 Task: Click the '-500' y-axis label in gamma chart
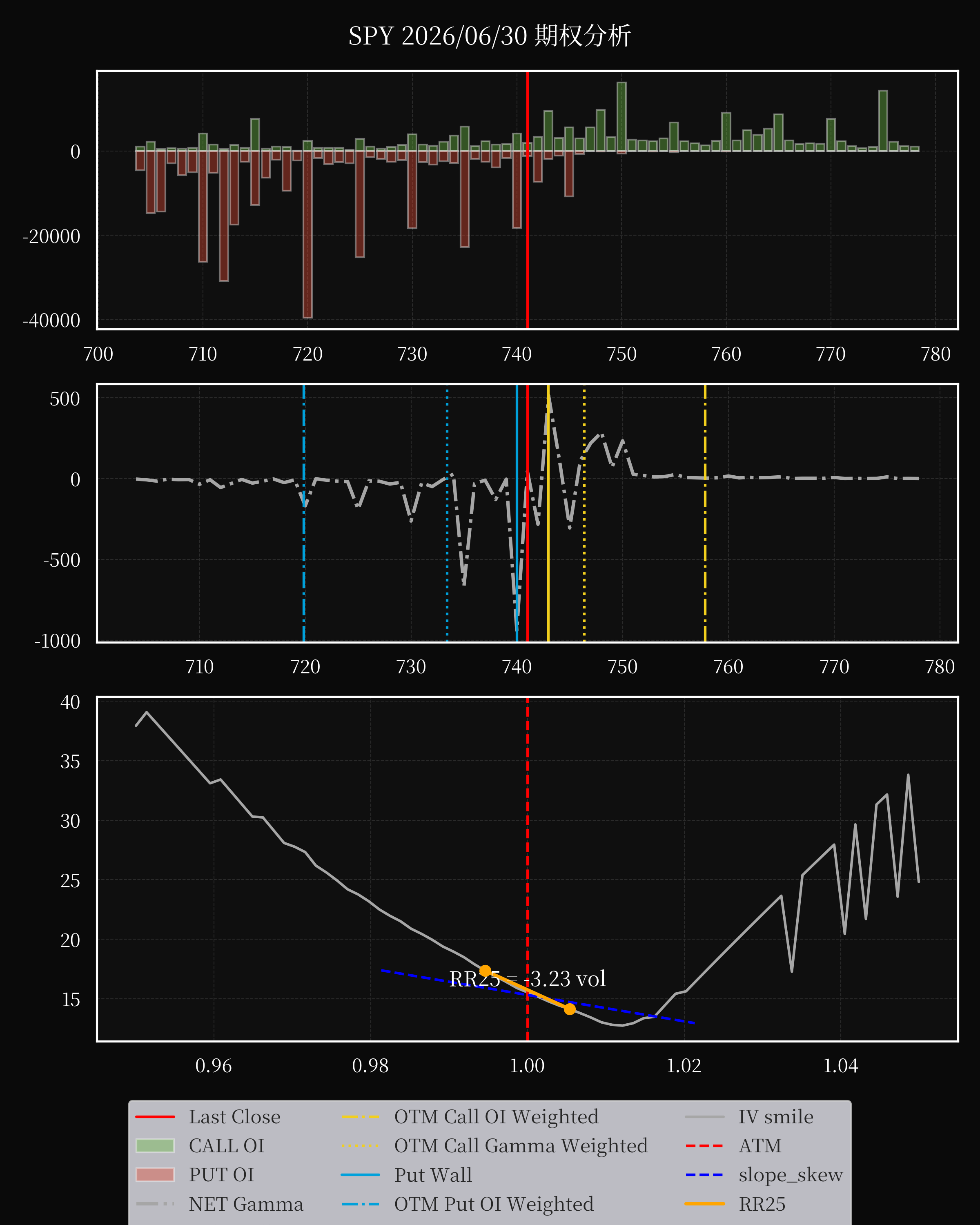coord(62,560)
